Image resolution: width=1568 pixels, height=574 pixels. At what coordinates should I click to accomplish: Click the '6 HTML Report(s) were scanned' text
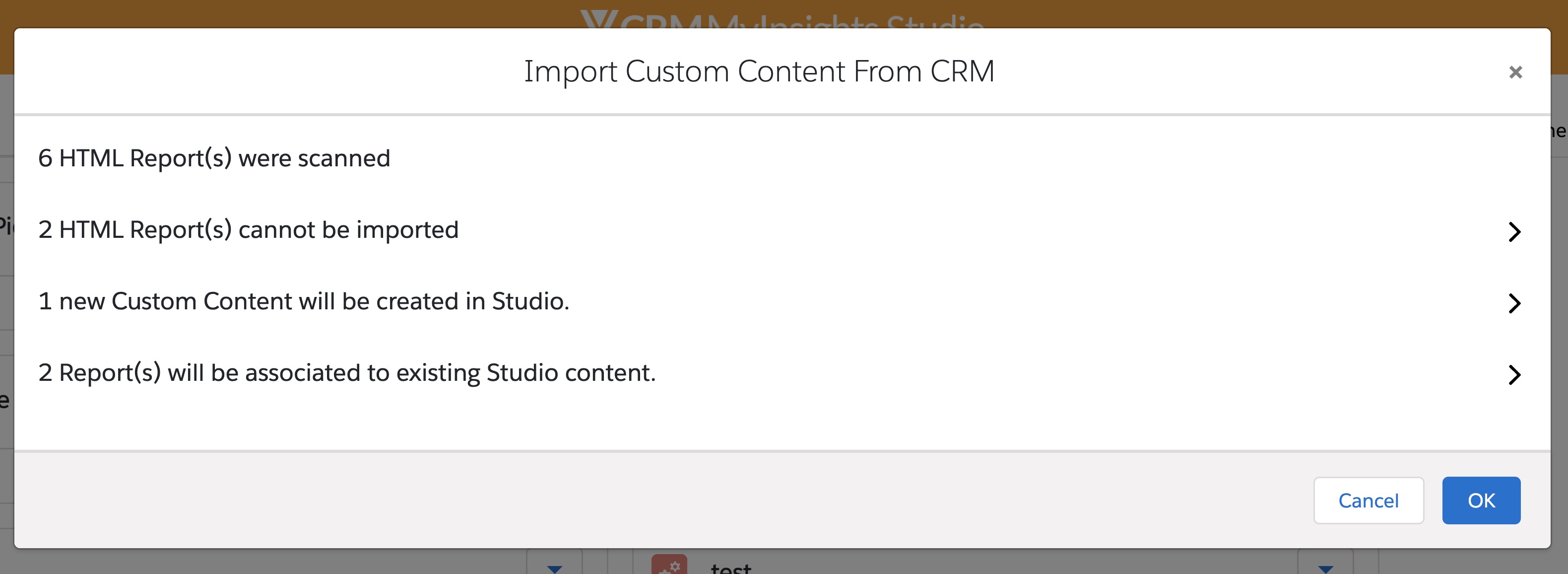[x=214, y=158]
